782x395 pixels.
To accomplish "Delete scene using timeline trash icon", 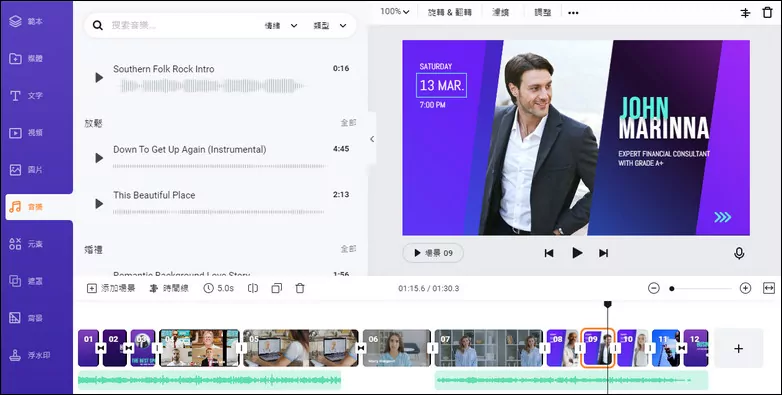I will click(300, 288).
